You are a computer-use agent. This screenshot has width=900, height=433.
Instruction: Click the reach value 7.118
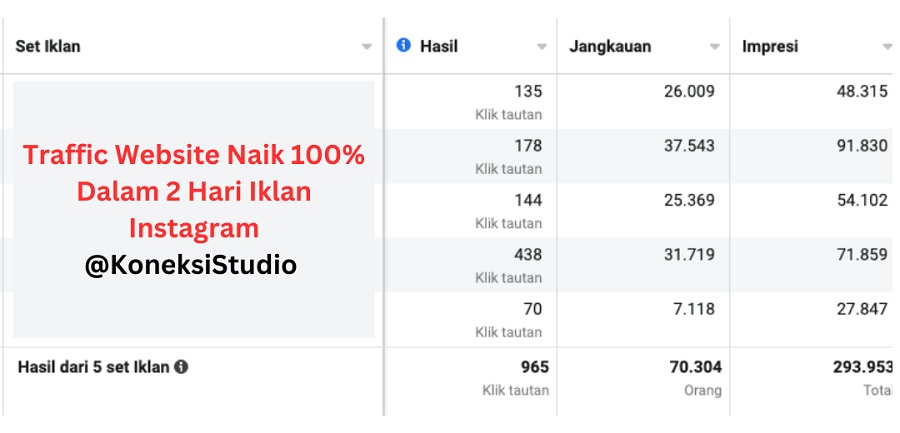pyautogui.click(x=694, y=309)
